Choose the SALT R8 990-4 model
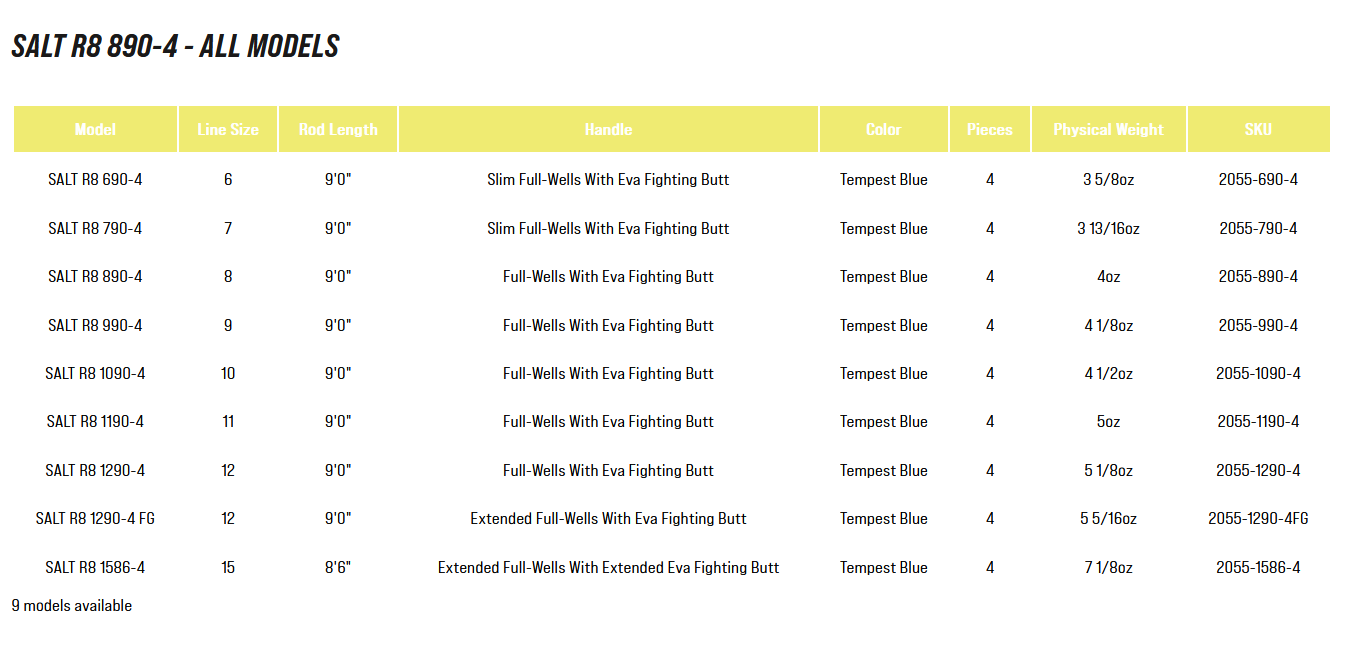 (x=95, y=326)
